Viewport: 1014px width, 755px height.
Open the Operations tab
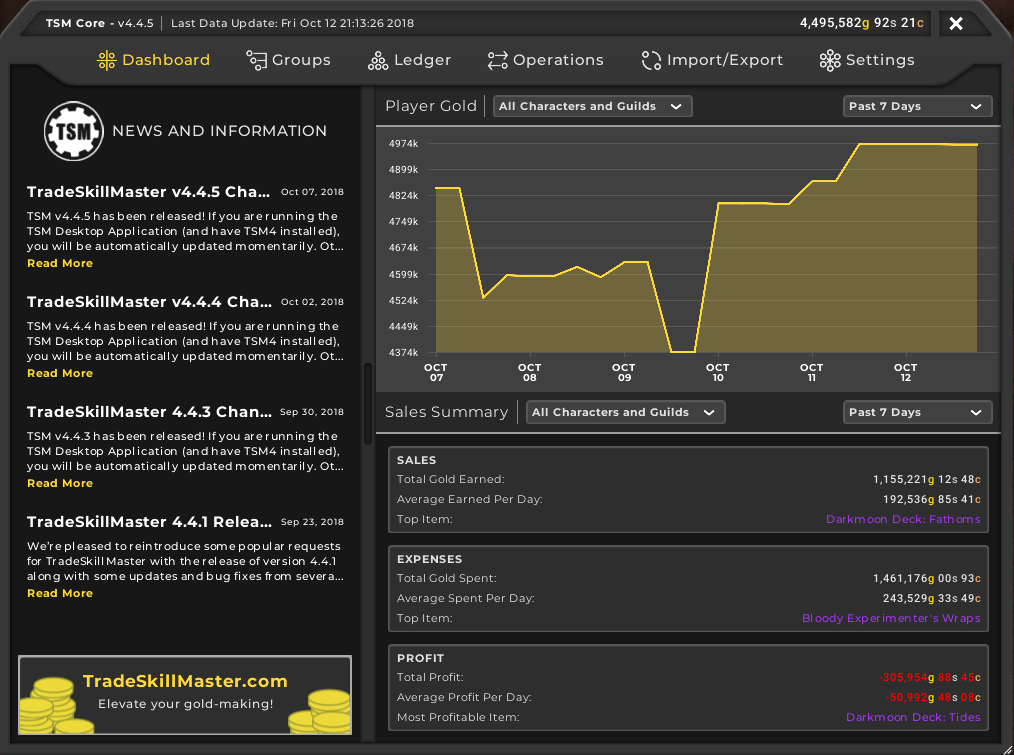pyautogui.click(x=545, y=60)
